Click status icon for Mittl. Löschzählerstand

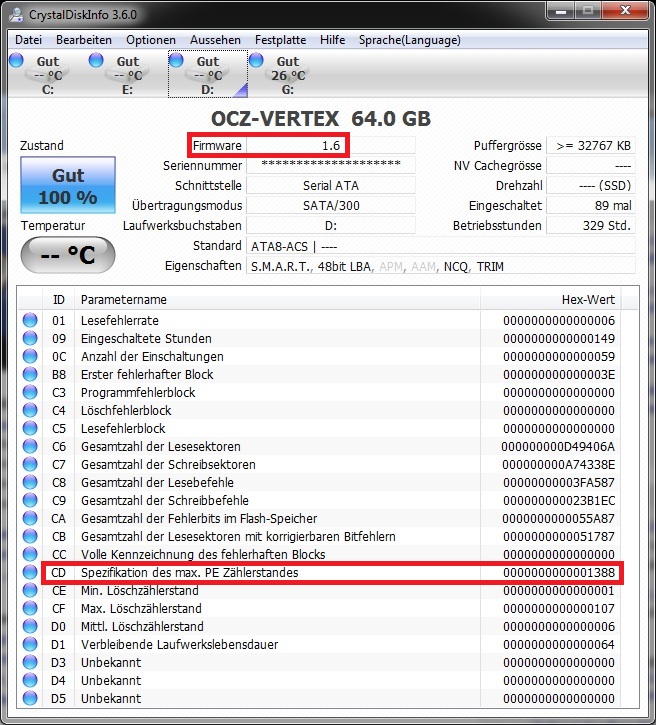pos(30,626)
